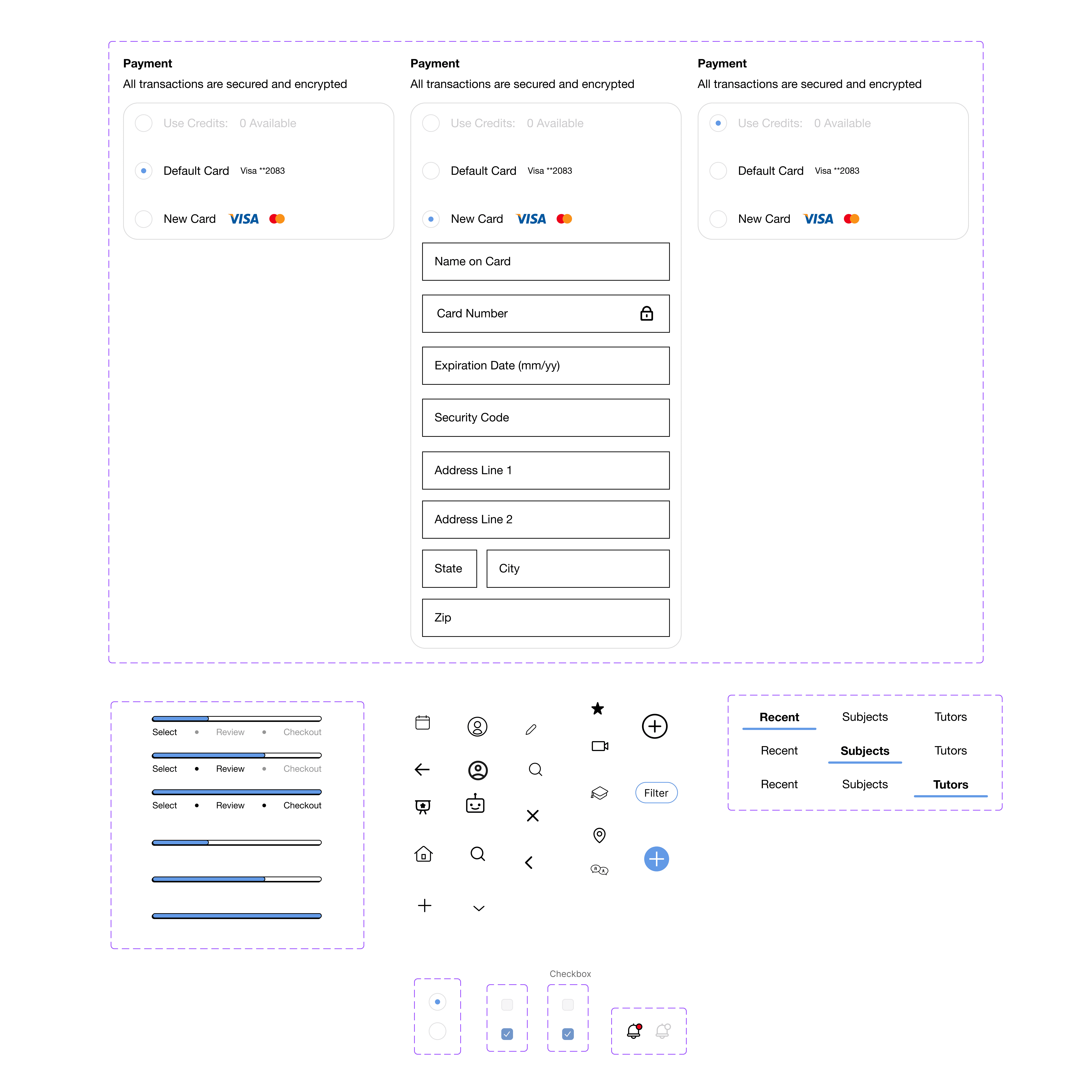The height and width of the screenshot is (1092, 1092).
Task: Click the thin left chevron icon
Action: 529,863
